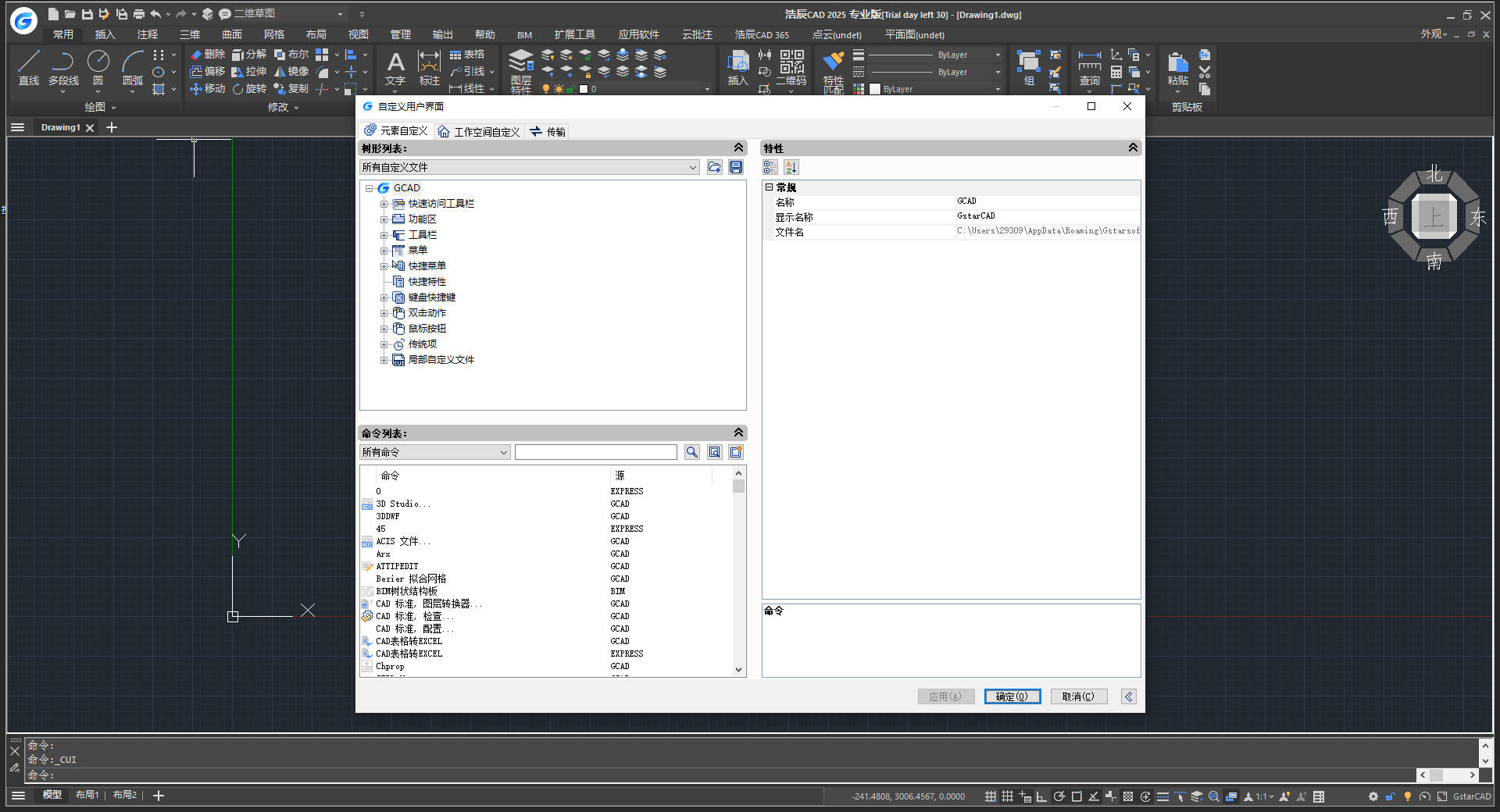Click the command line input area
The width and height of the screenshot is (1500, 812).
click(719, 775)
